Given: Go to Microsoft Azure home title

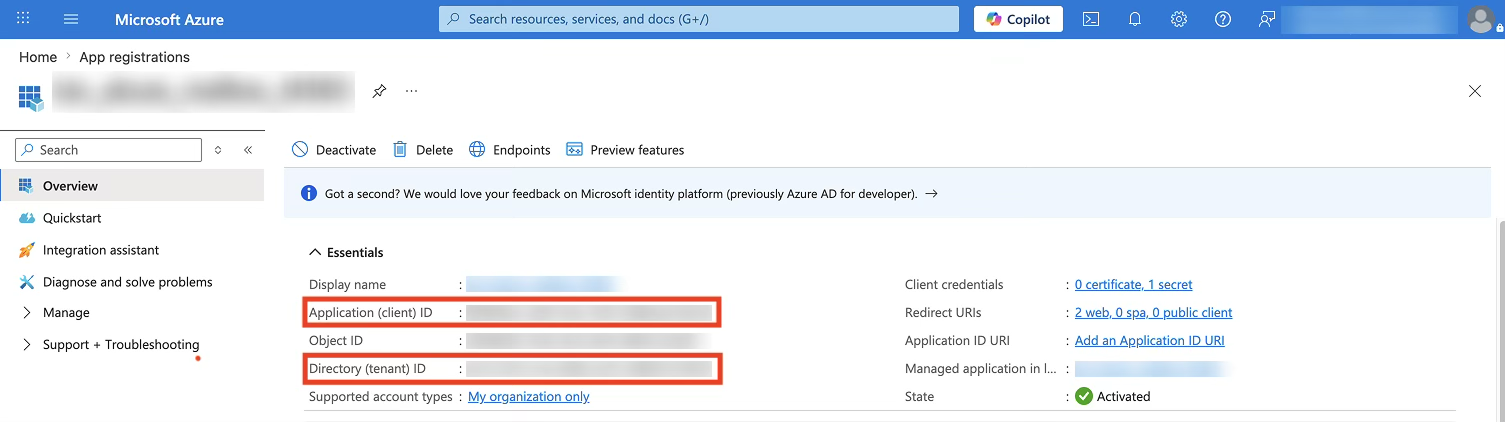Looking at the screenshot, I should [x=169, y=19].
